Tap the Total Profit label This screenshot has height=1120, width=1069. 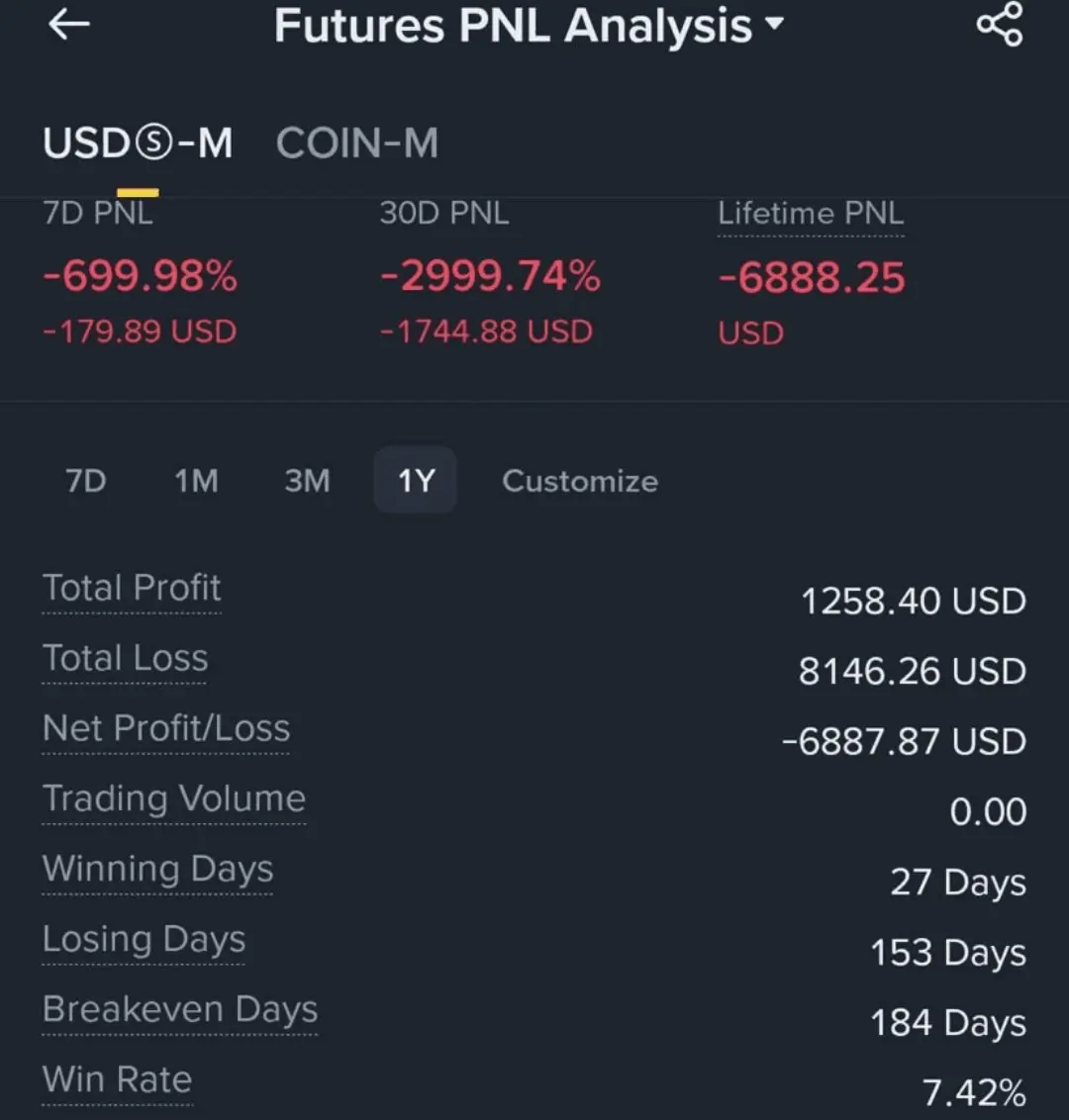(132, 588)
